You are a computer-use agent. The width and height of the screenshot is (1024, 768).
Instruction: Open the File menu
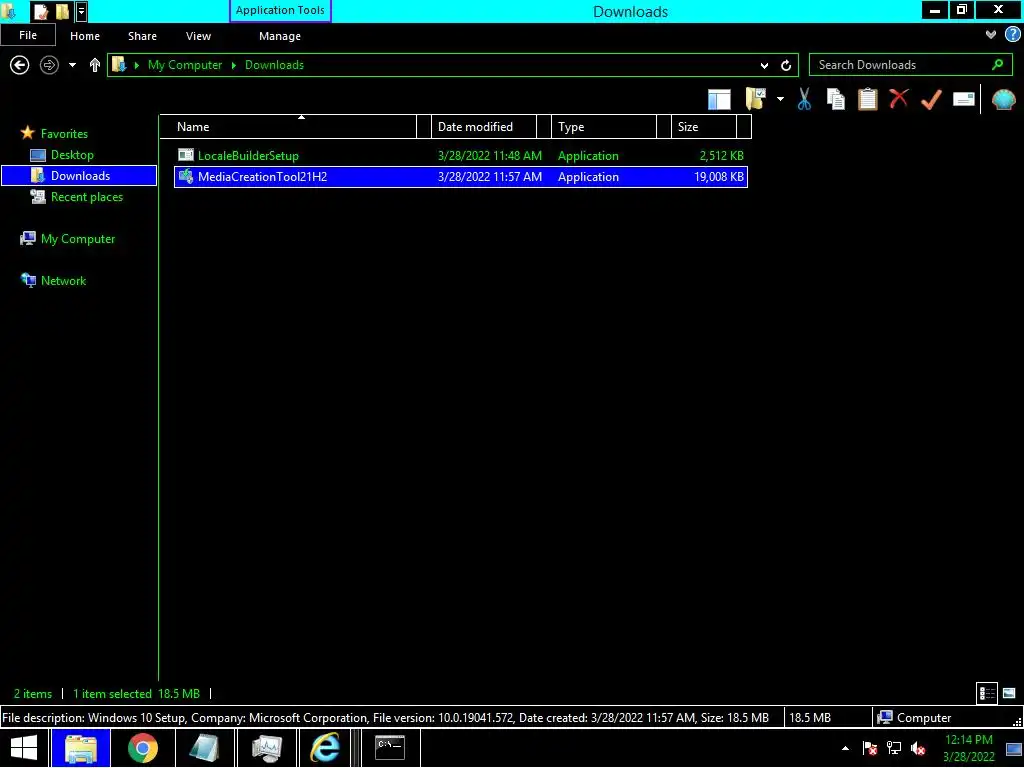[x=28, y=35]
